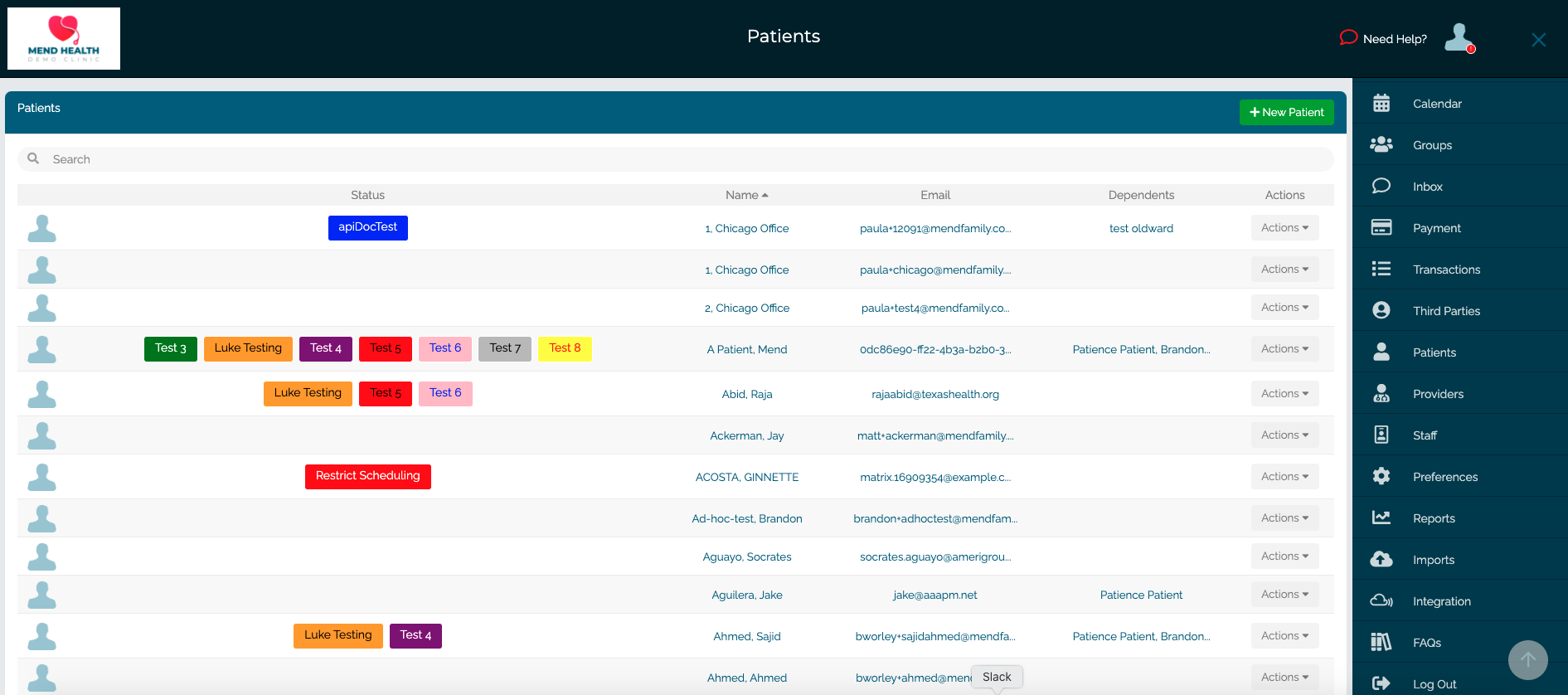Click the Inbox speech bubble icon
The width and height of the screenshot is (1568, 695).
pyautogui.click(x=1381, y=187)
